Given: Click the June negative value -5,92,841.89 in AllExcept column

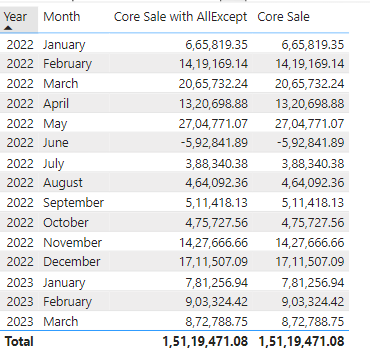Looking at the screenshot, I should coord(214,143).
